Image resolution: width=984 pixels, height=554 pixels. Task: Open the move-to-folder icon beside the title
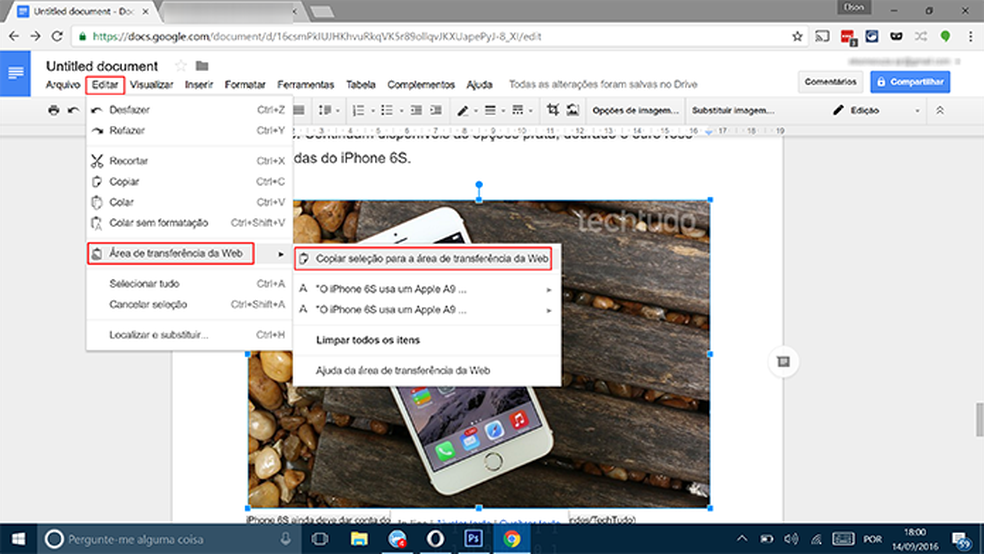(202, 66)
